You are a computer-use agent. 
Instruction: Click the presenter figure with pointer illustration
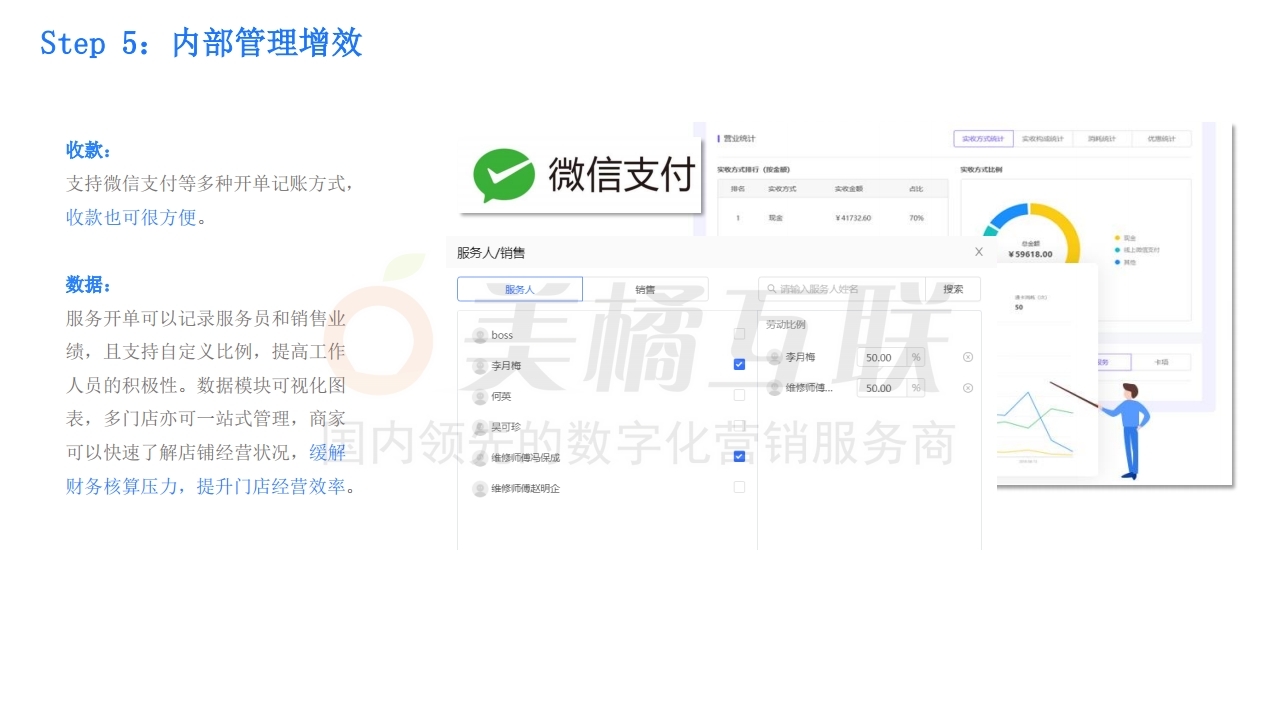[1122, 425]
